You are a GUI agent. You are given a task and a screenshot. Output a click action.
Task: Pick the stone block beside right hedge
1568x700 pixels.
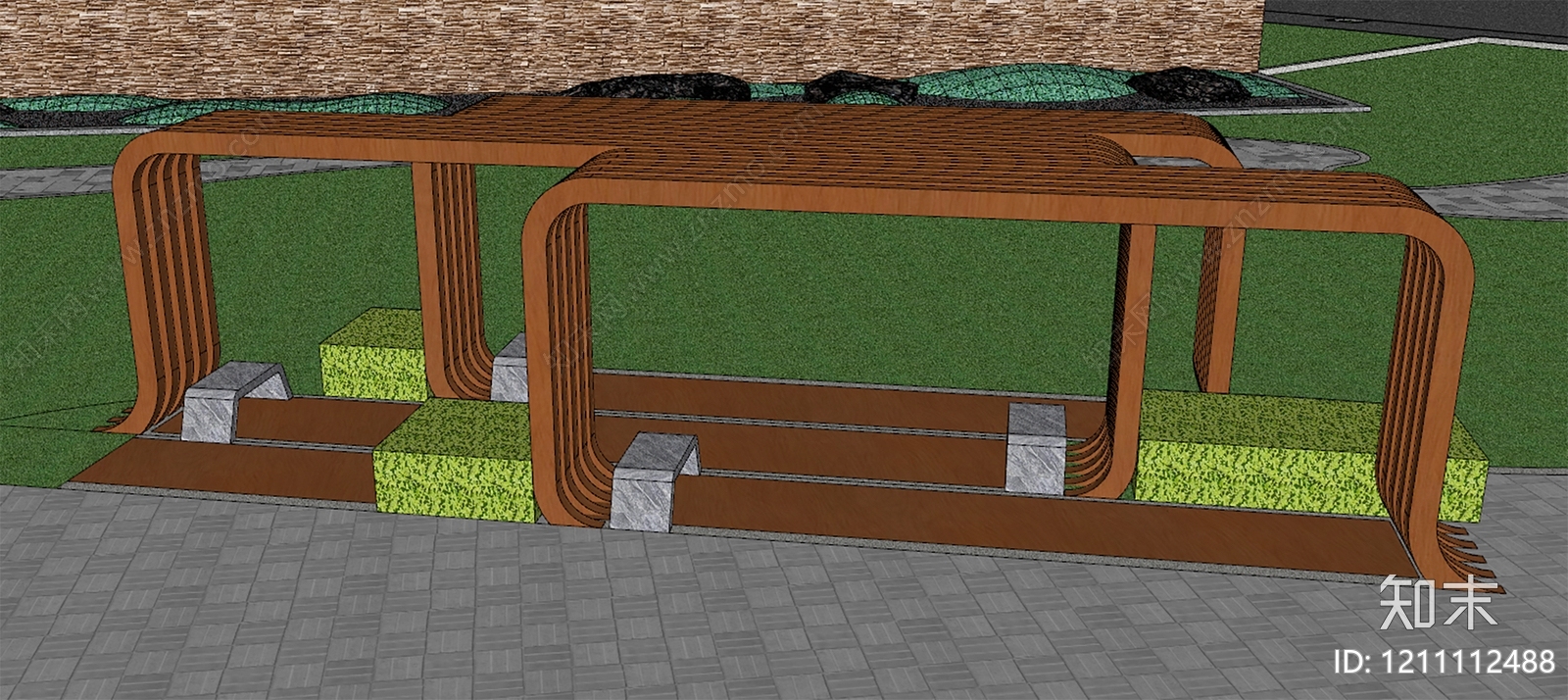pos(1037,447)
